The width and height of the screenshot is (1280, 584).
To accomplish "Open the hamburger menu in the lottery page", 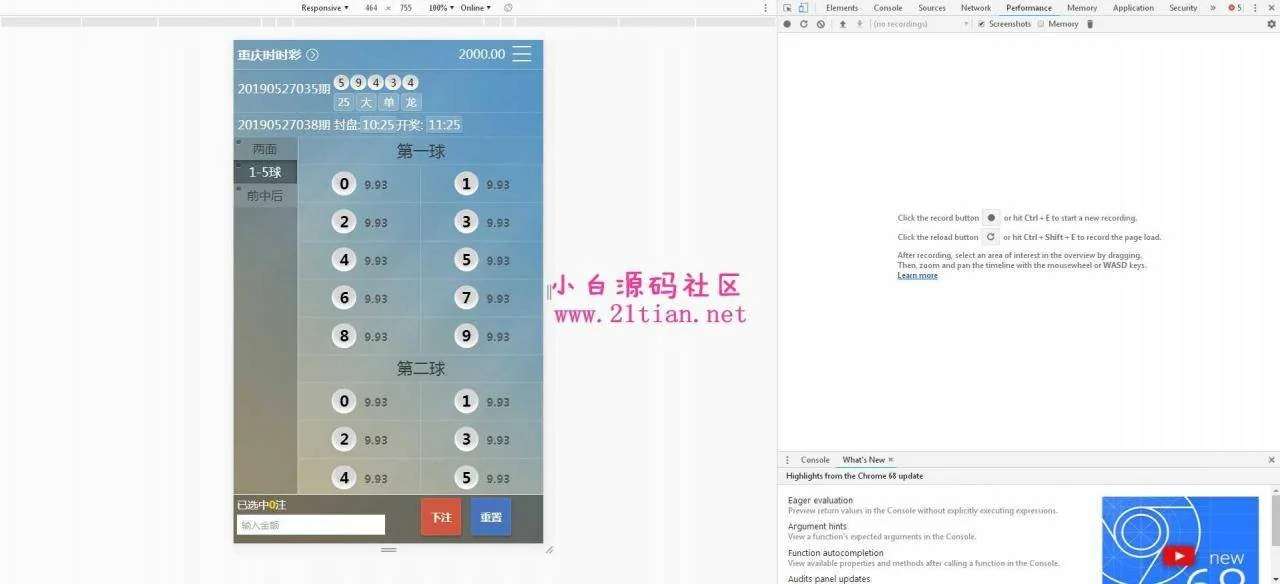I will pos(522,54).
